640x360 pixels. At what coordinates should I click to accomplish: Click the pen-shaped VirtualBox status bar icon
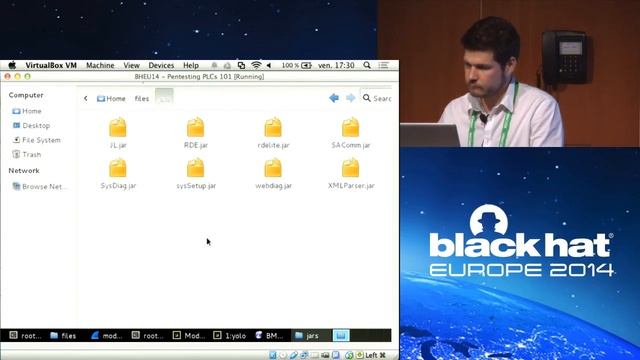293,355
